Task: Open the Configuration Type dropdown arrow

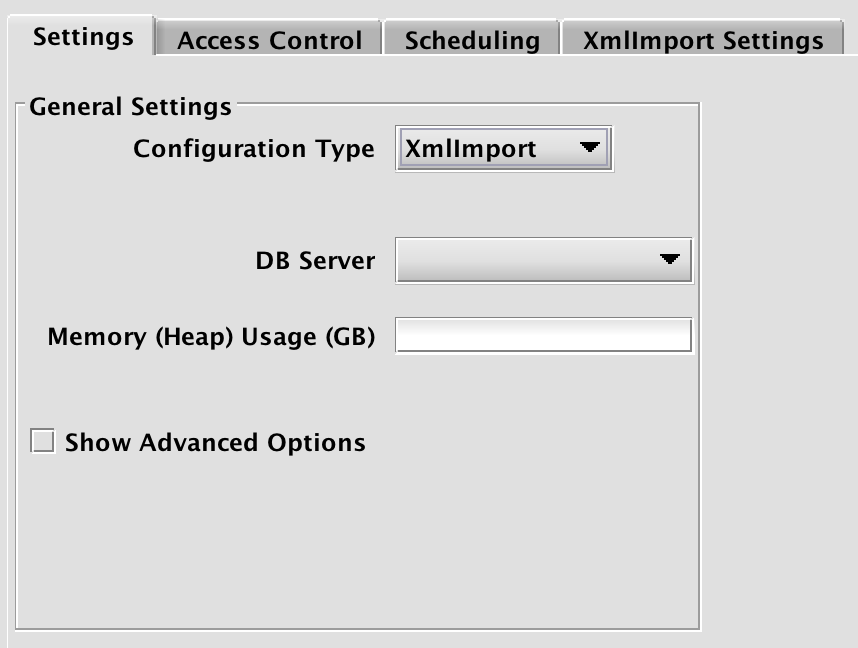Action: coord(590,149)
